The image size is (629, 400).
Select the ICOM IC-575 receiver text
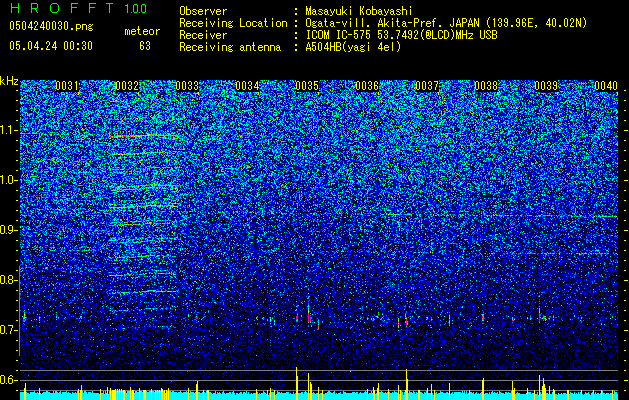coord(401,35)
